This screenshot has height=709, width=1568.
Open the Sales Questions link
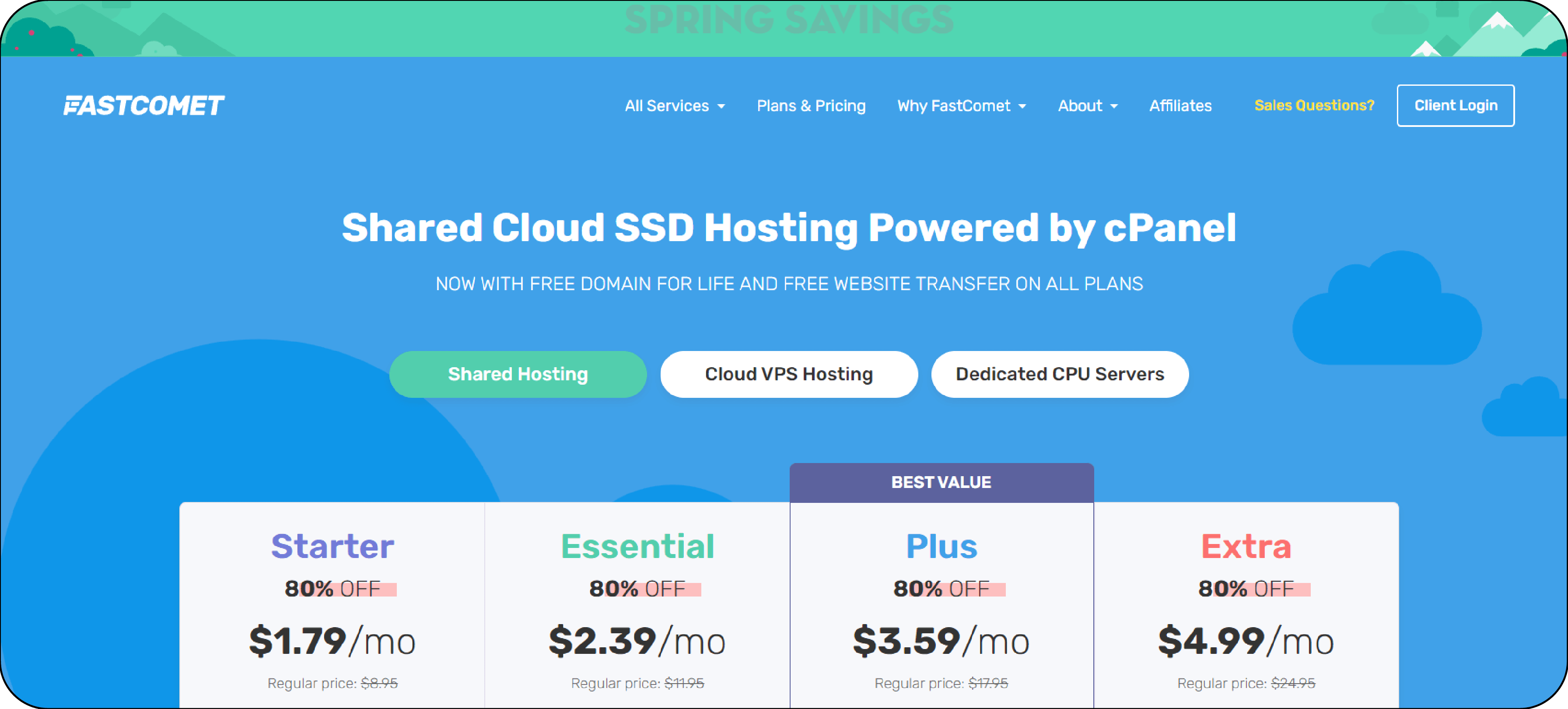tap(1313, 105)
